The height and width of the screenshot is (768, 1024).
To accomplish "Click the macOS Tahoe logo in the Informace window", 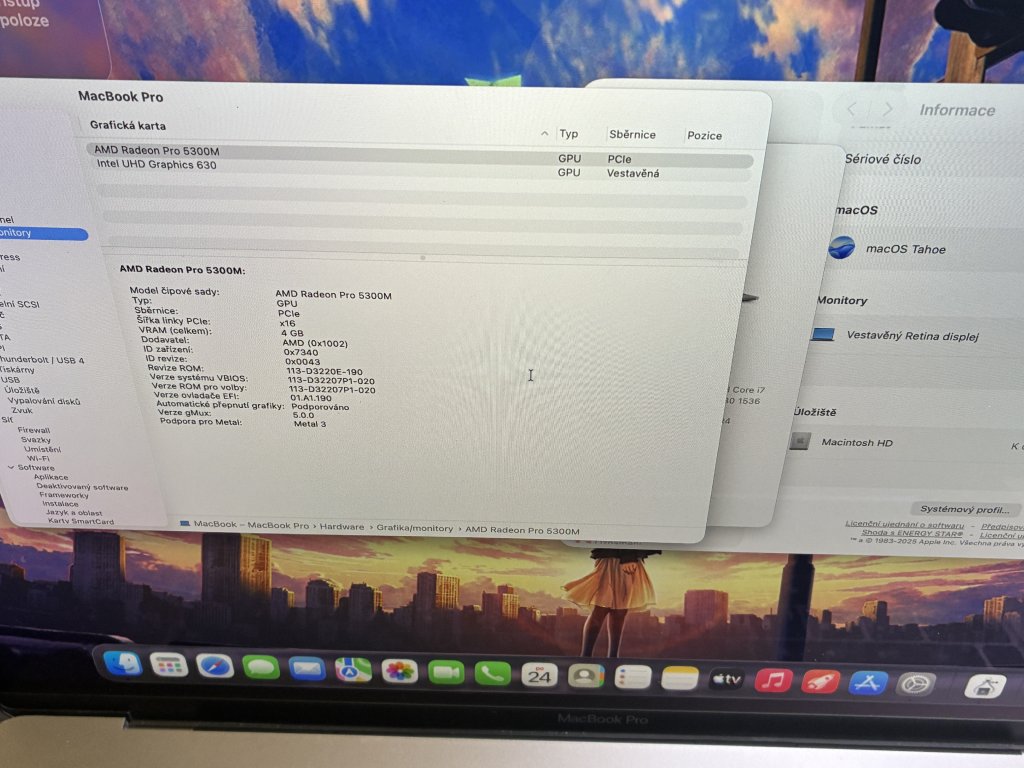I will (841, 248).
